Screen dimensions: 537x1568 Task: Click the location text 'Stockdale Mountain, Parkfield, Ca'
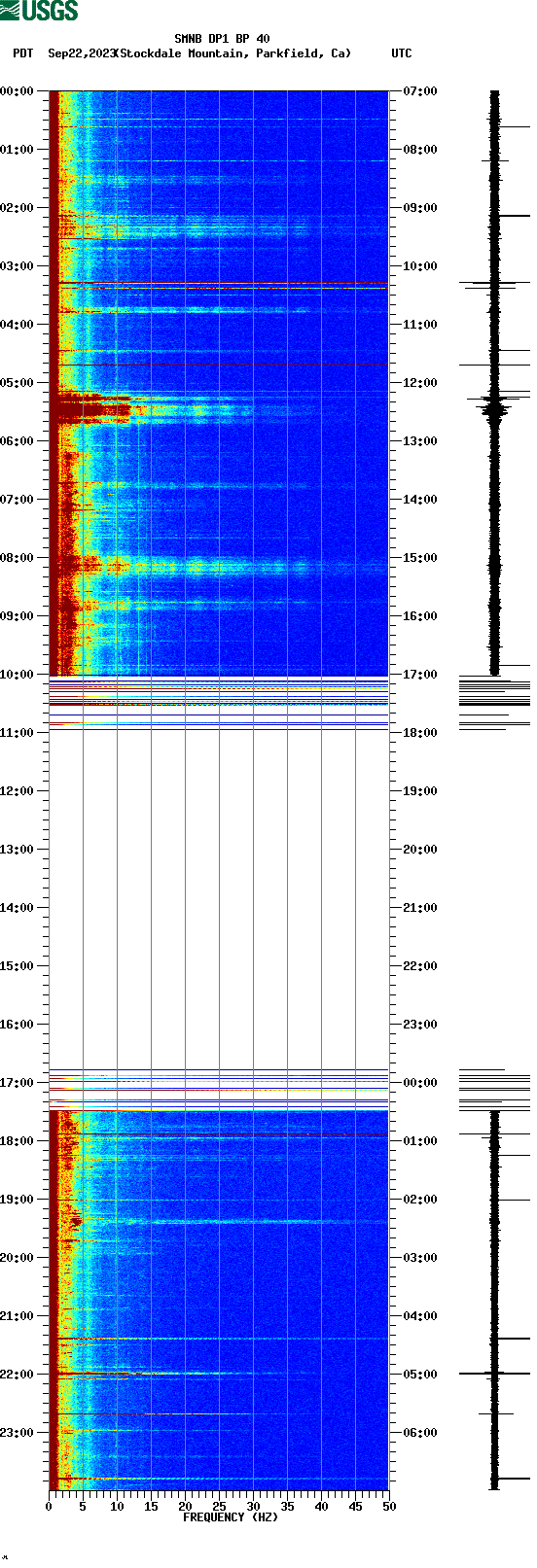233,53
